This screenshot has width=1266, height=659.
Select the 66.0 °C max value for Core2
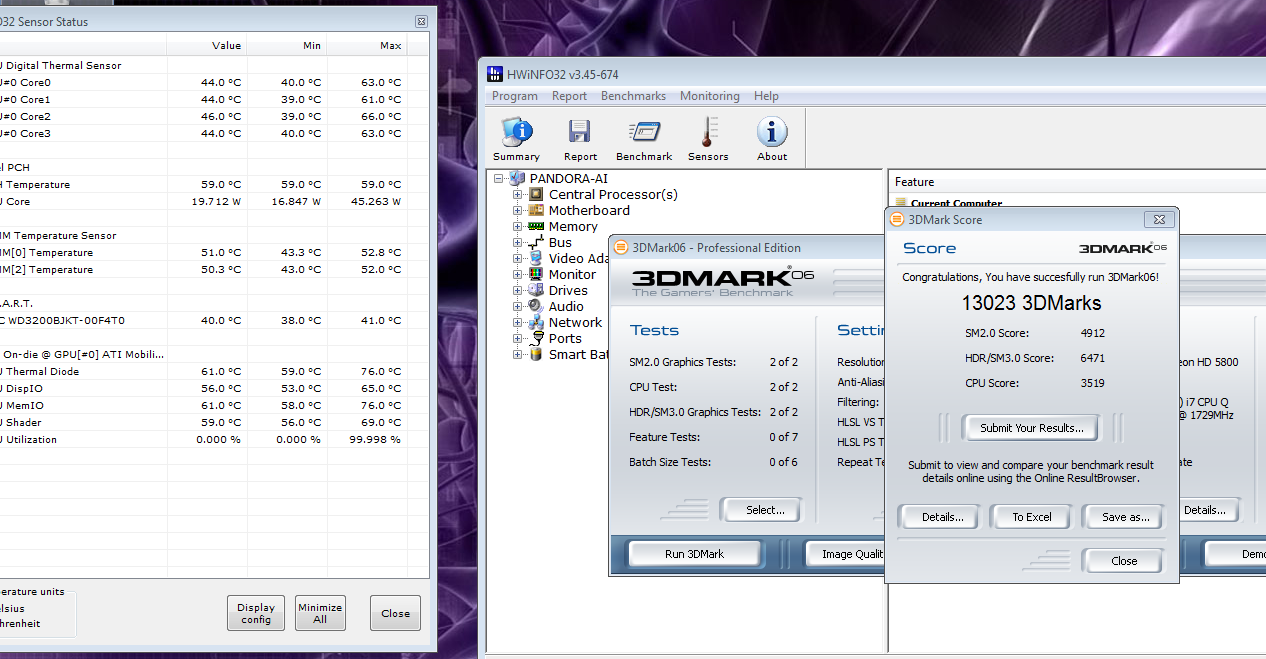coord(381,116)
